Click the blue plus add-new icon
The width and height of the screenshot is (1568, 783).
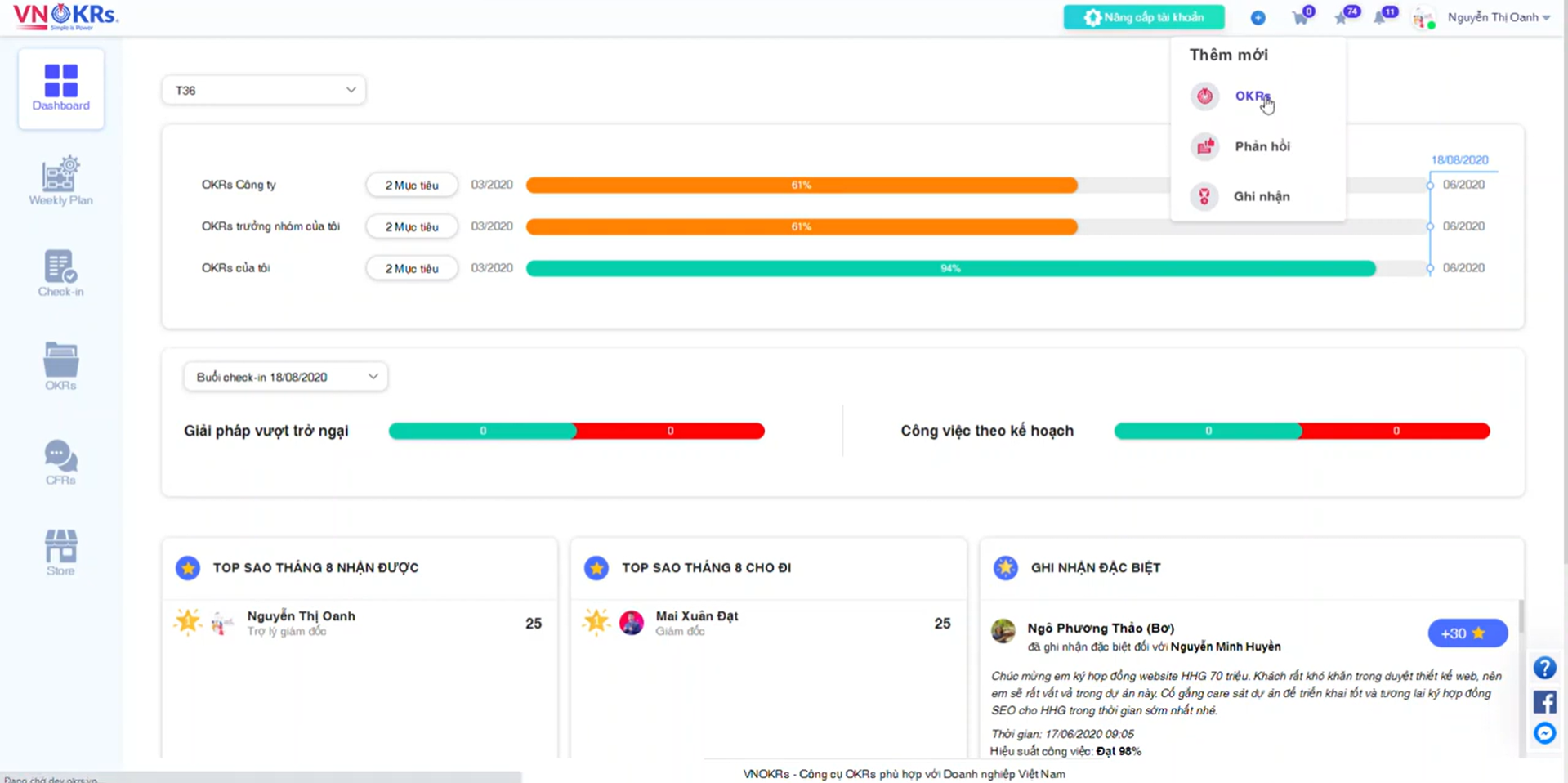[1258, 18]
